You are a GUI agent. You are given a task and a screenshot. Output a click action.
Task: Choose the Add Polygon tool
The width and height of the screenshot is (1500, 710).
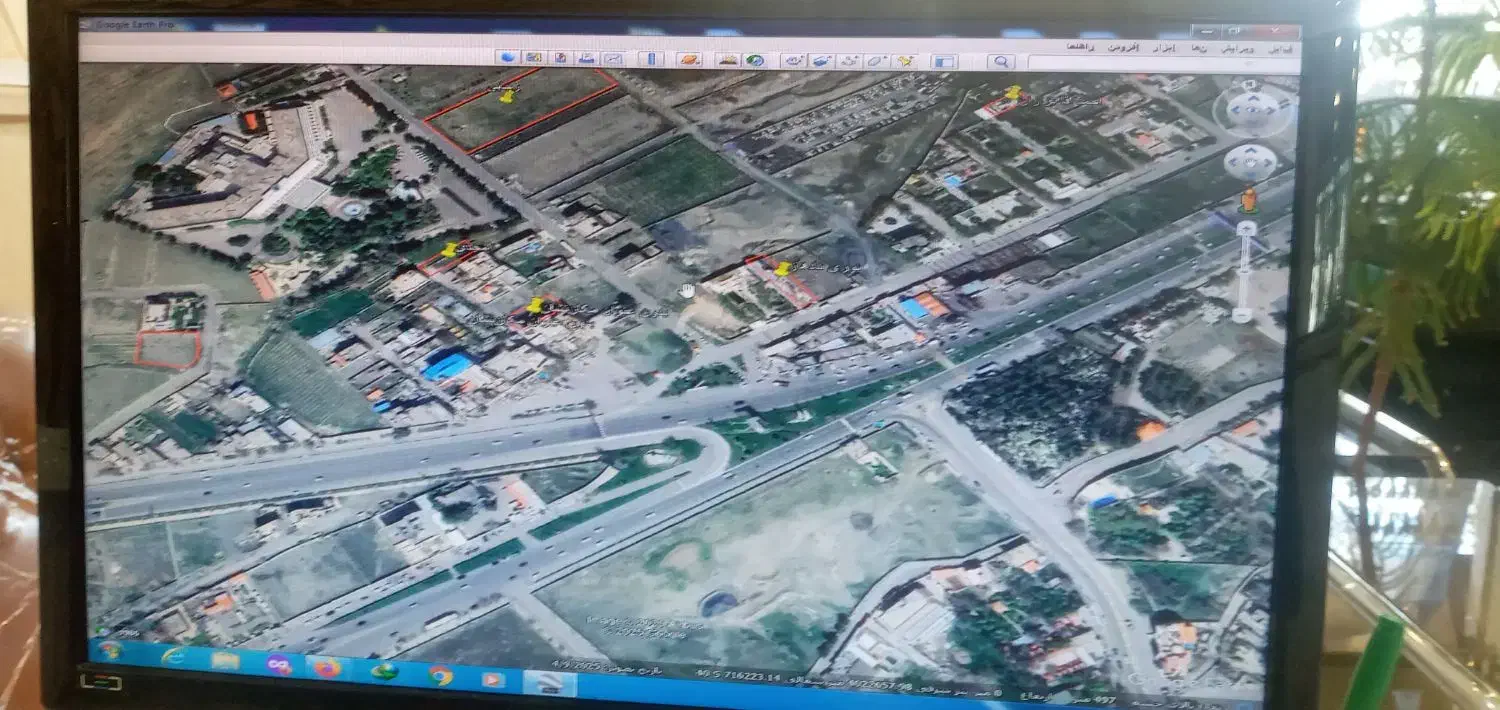click(877, 61)
